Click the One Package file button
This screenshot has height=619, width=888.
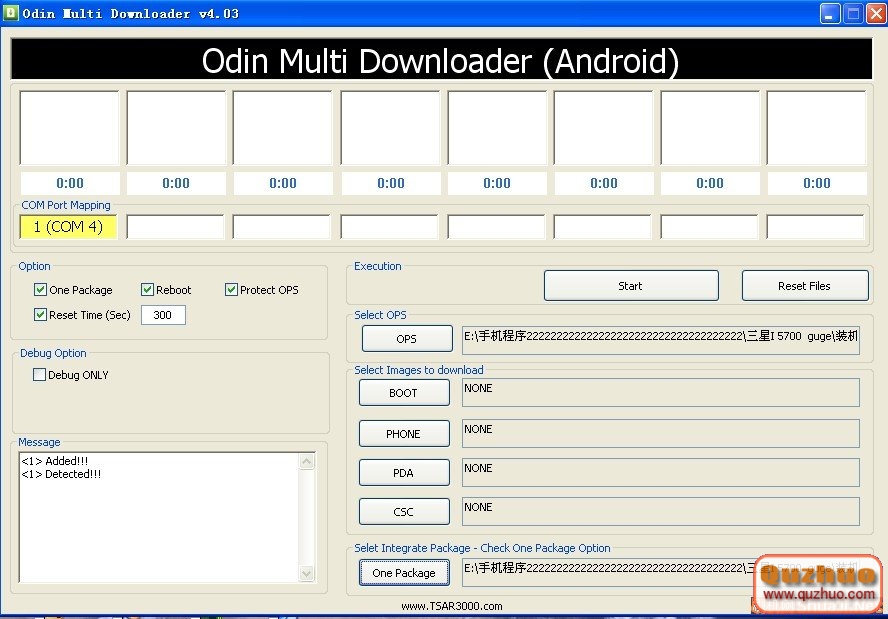[x=404, y=573]
